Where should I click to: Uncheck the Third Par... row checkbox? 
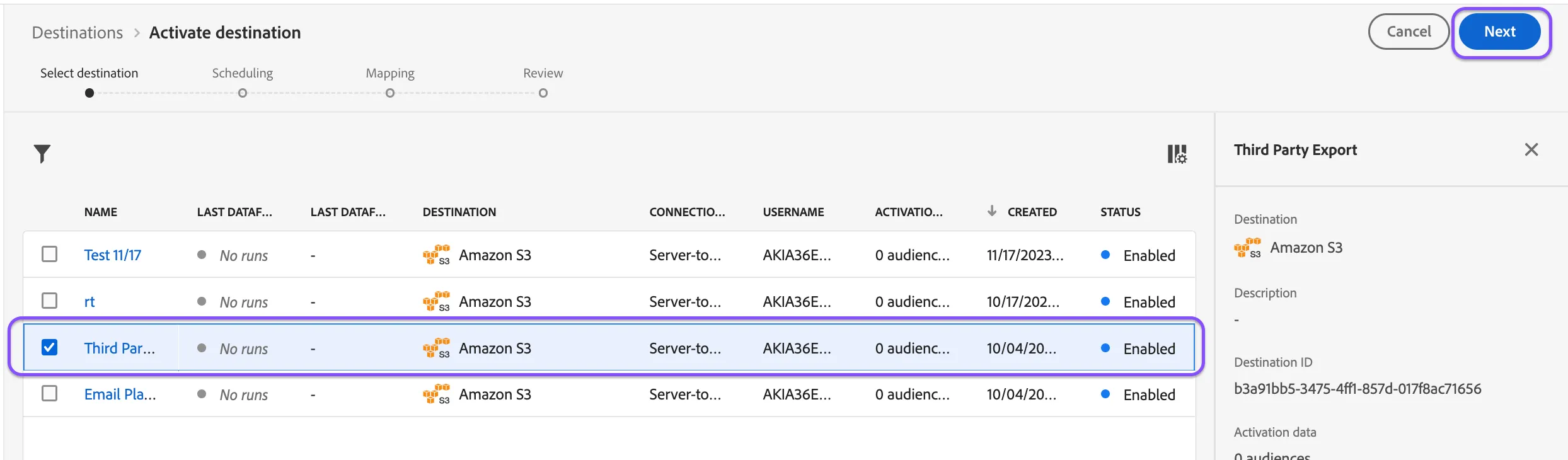[49, 347]
